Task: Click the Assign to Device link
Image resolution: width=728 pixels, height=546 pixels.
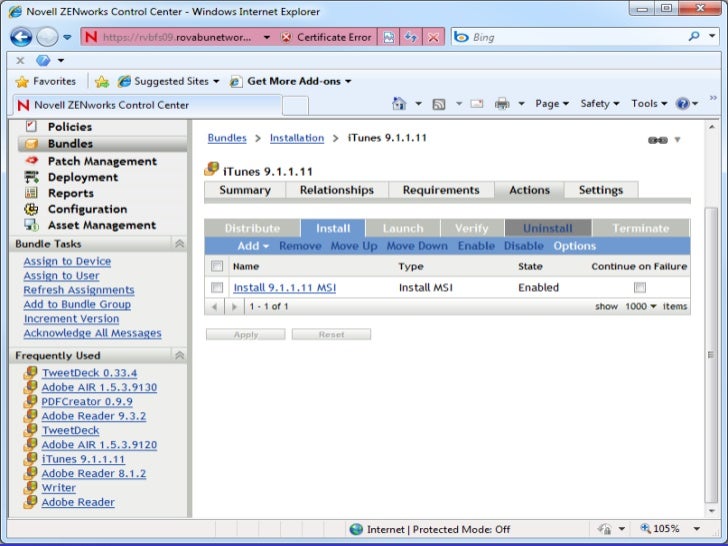Action: [x=67, y=261]
